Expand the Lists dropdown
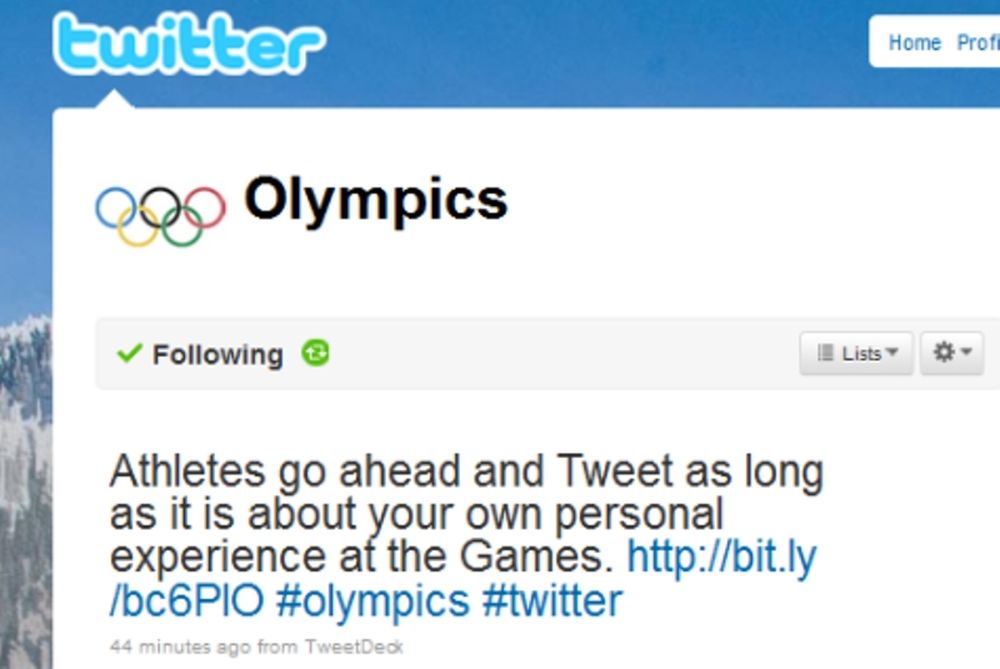Image resolution: width=1000 pixels, height=669 pixels. pyautogui.click(x=857, y=353)
